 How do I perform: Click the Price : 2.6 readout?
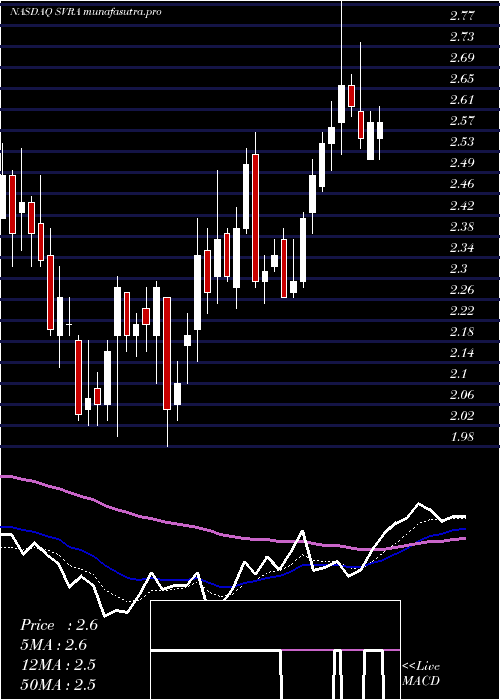tap(59, 625)
